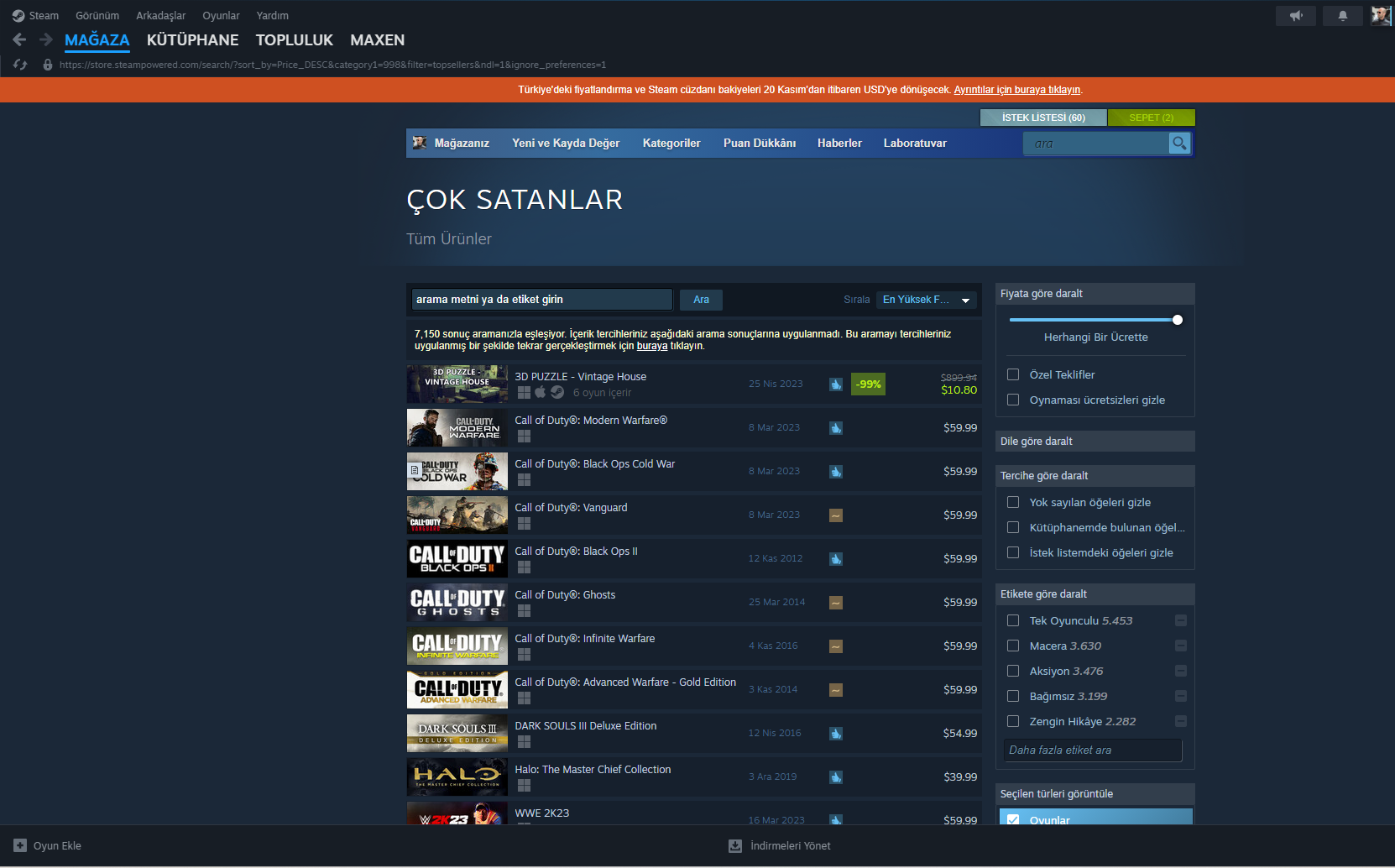
Task: Click the magnifier icon in store search
Action: pyautogui.click(x=1179, y=144)
